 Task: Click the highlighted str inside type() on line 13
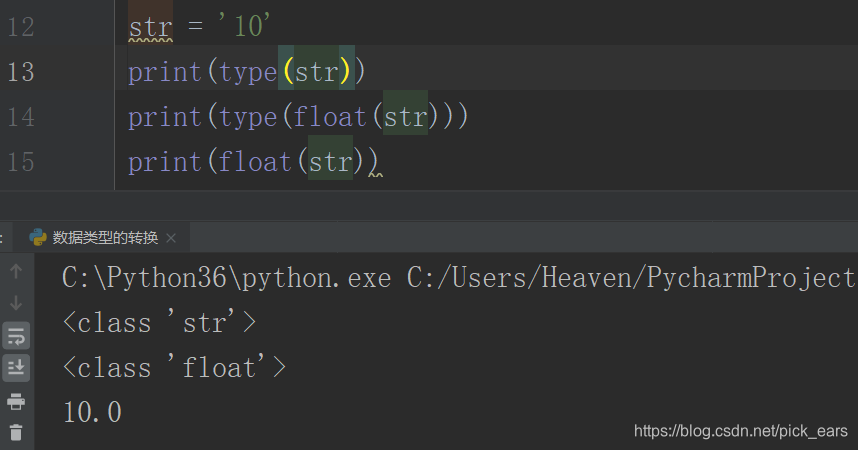click(317, 72)
